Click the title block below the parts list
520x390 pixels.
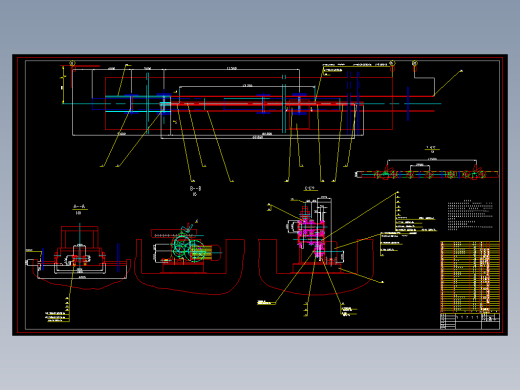click(x=470, y=321)
